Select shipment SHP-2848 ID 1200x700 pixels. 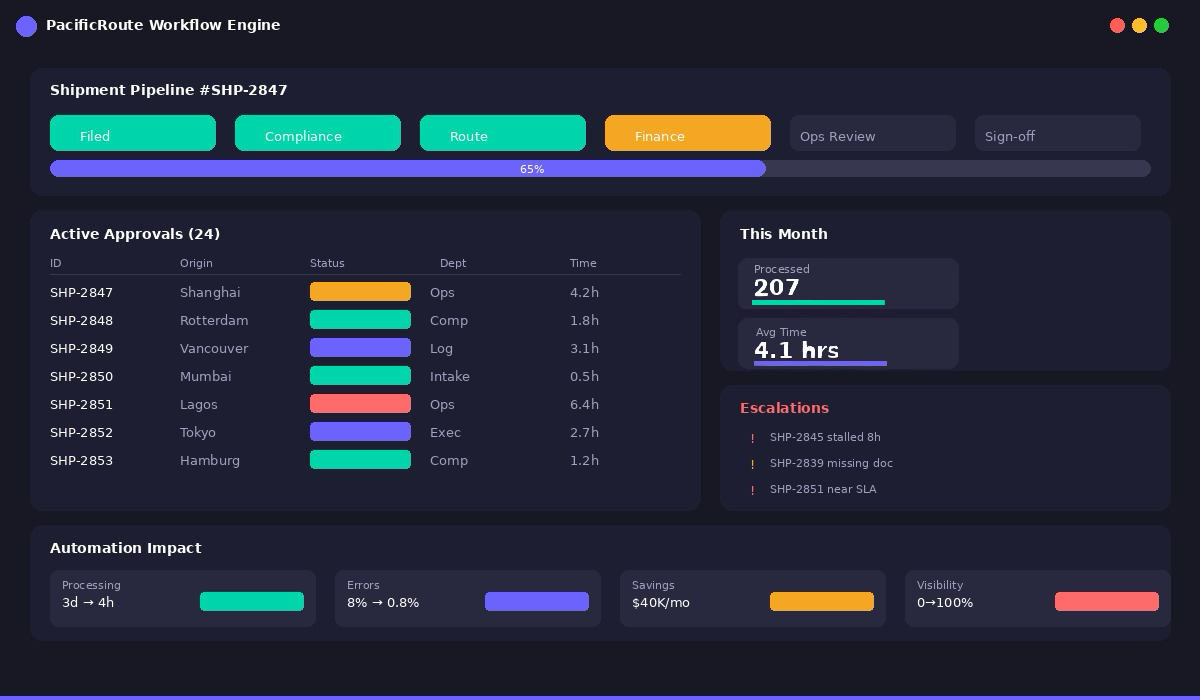tap(81, 321)
